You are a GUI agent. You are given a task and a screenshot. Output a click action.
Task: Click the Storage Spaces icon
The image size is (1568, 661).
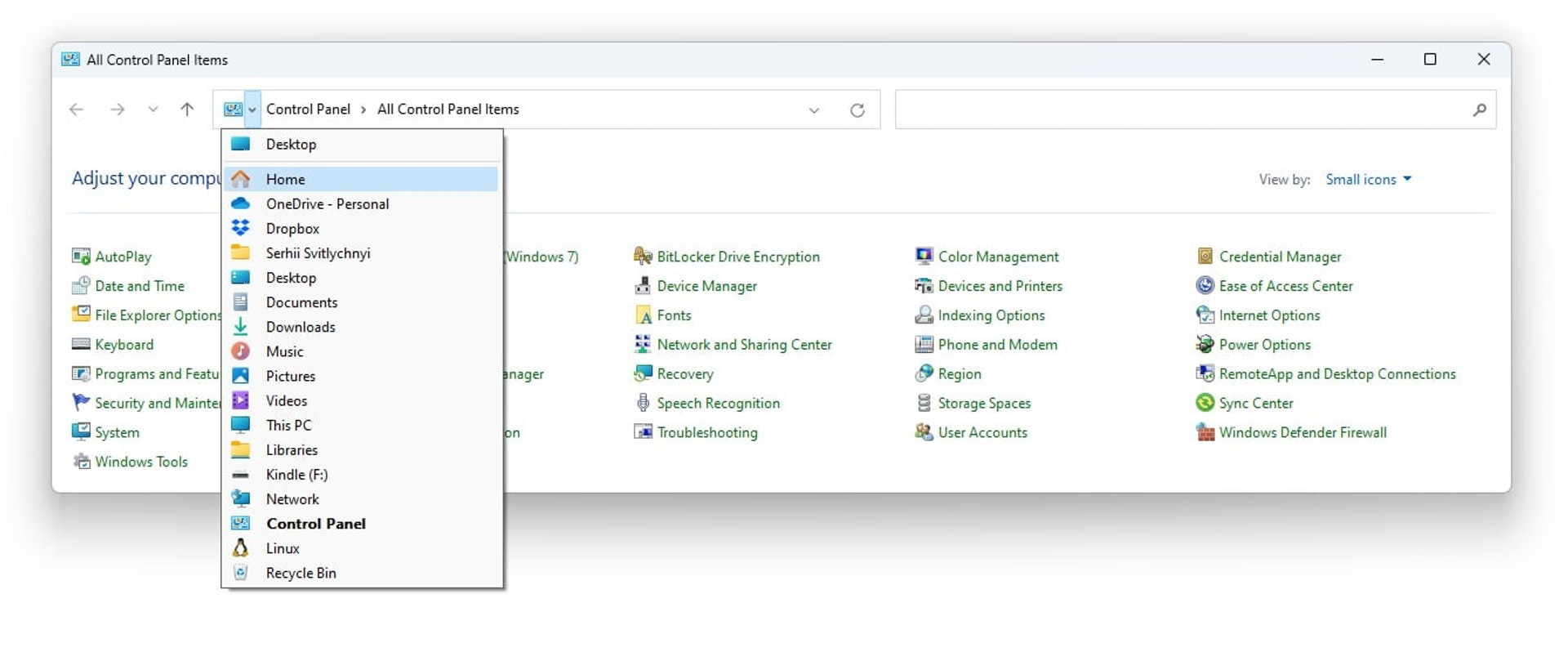[x=924, y=403]
